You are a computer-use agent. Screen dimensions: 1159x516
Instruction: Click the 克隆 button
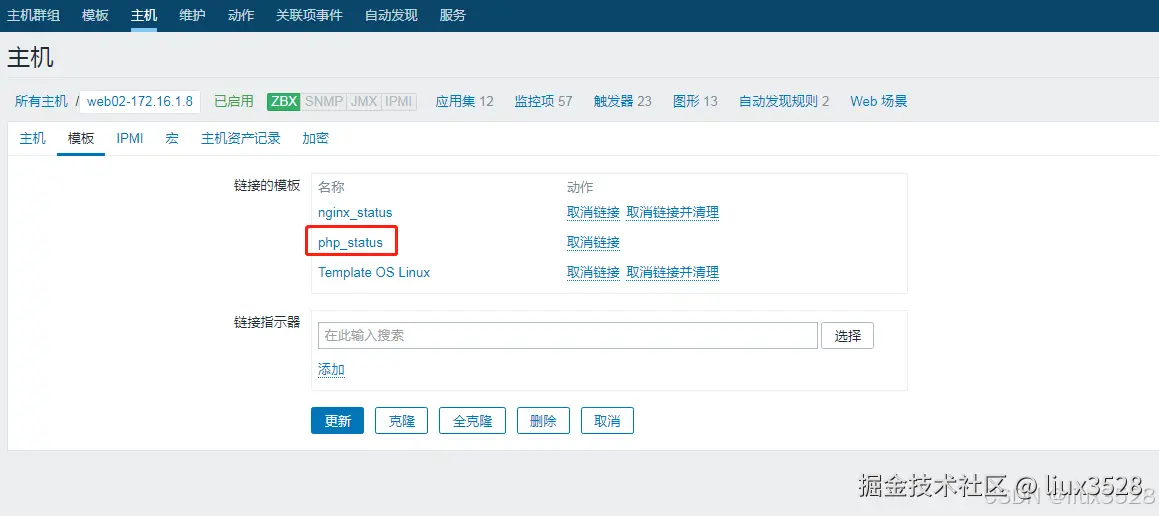coord(401,421)
